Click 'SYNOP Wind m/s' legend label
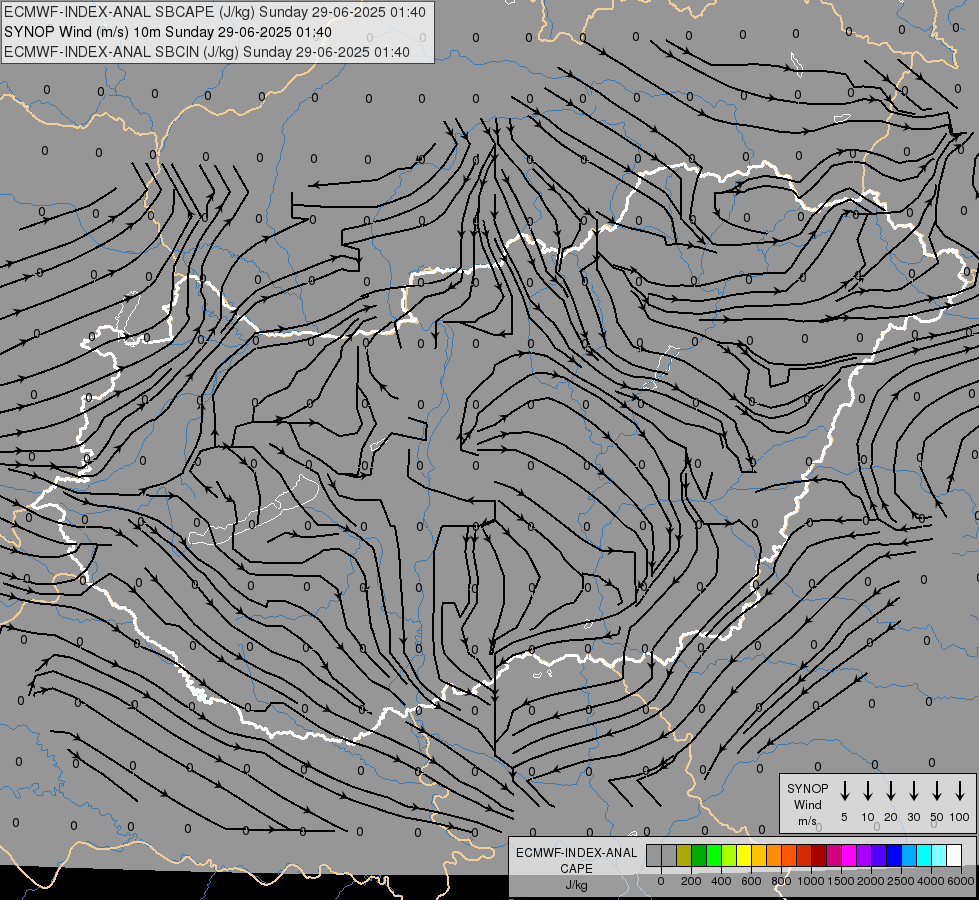The width and height of the screenshot is (979, 900). (x=807, y=804)
